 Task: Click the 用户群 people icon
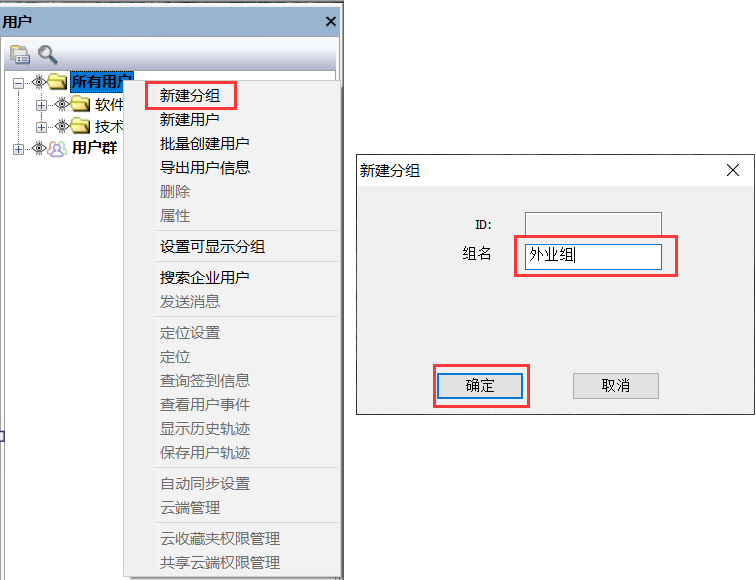[x=57, y=148]
